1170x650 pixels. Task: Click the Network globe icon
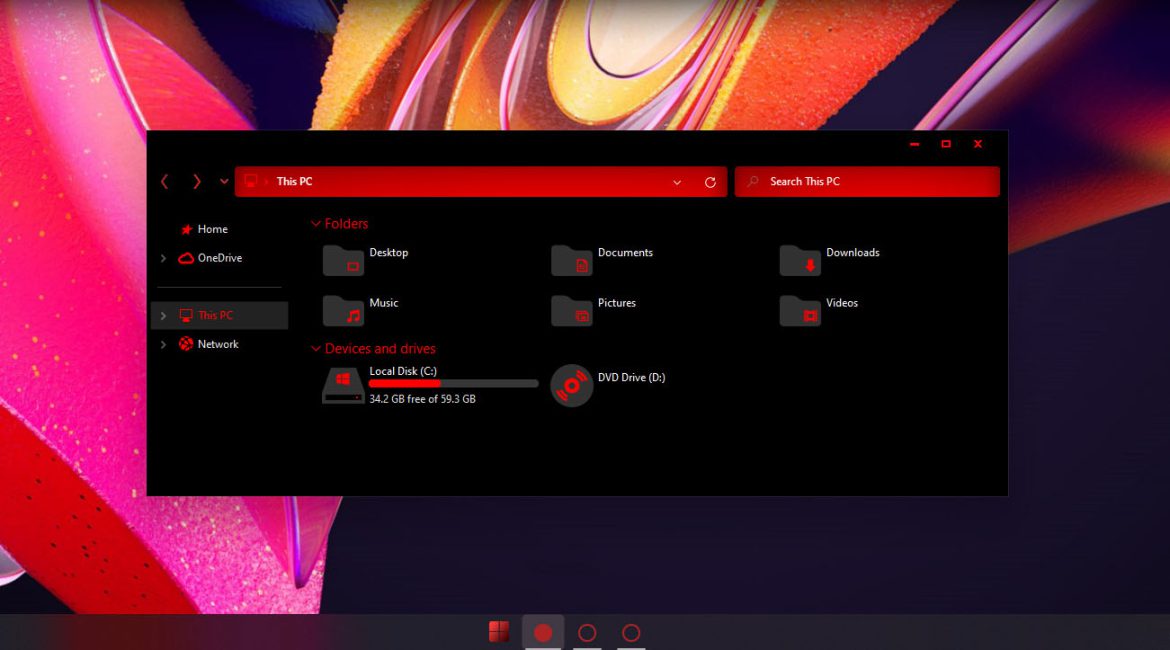(x=186, y=344)
